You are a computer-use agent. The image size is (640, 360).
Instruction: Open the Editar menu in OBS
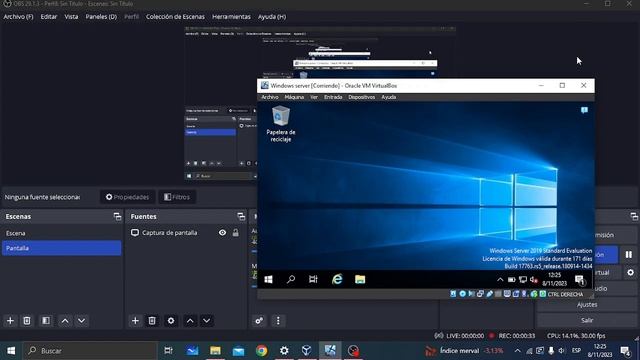49,17
